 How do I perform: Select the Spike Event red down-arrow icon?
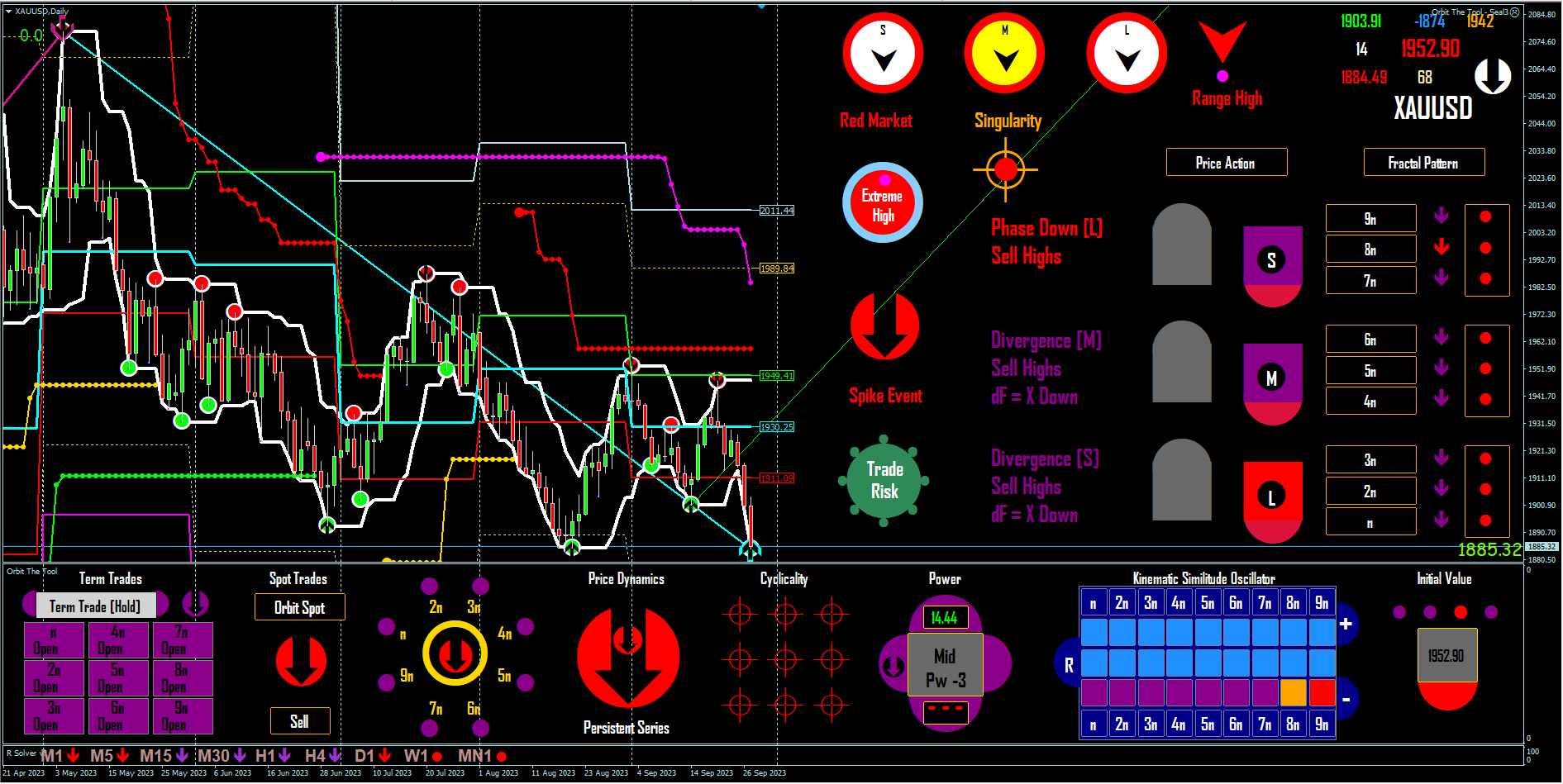point(884,325)
